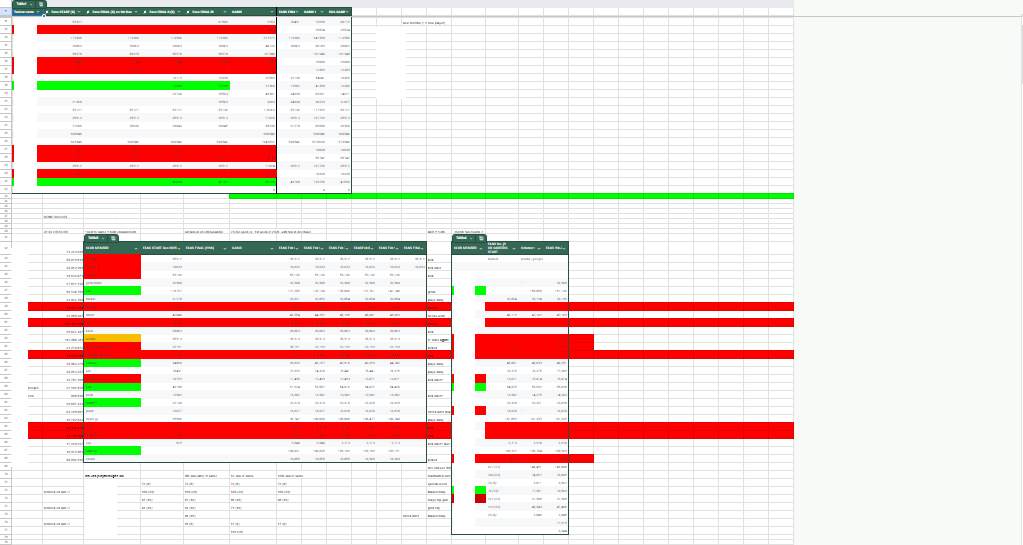The height and width of the screenshot is (545, 1023).
Task: Click the column type icon of the top table's third column
Action: (87, 12)
